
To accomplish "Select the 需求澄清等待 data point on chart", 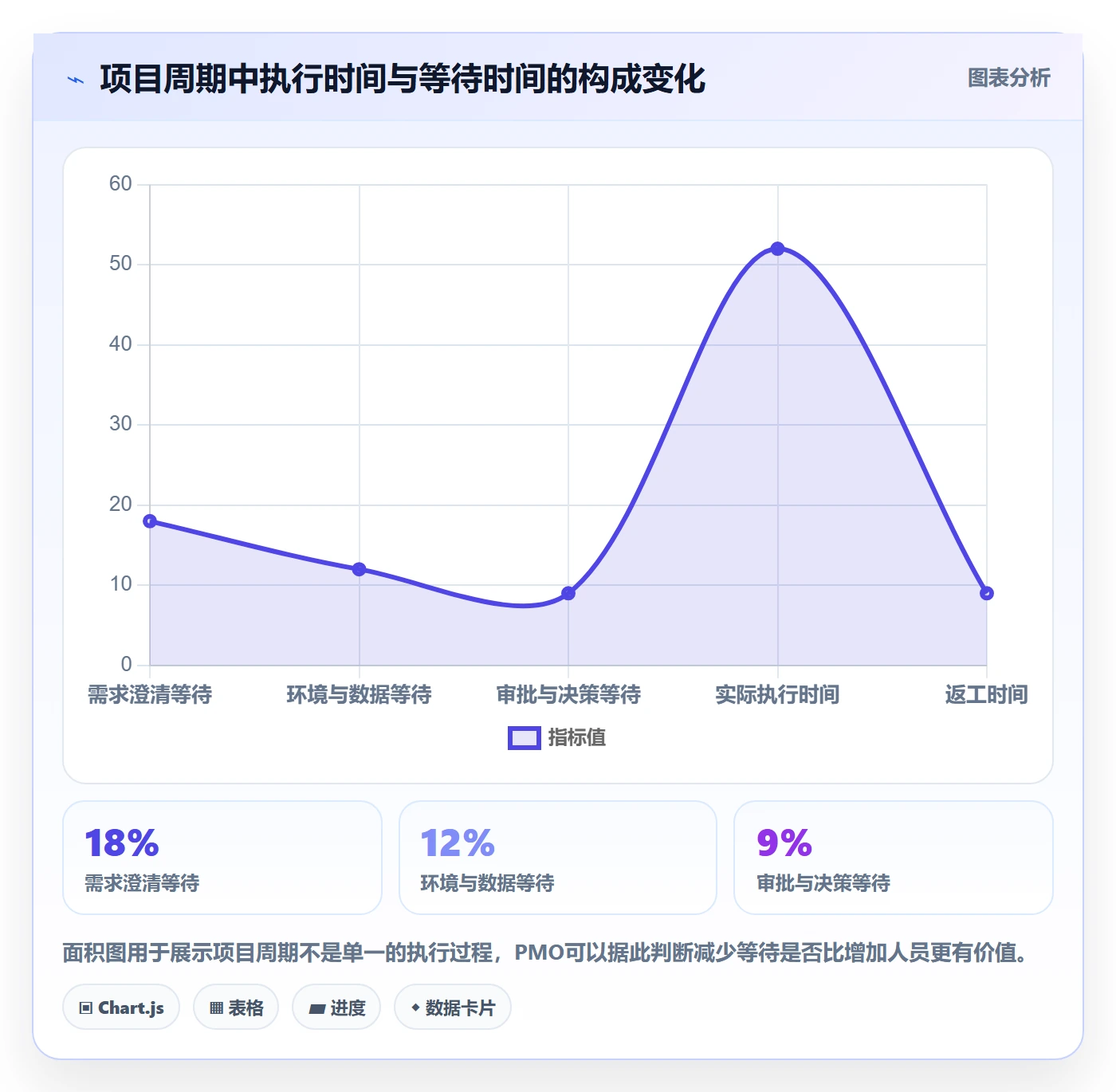I will (x=150, y=521).
